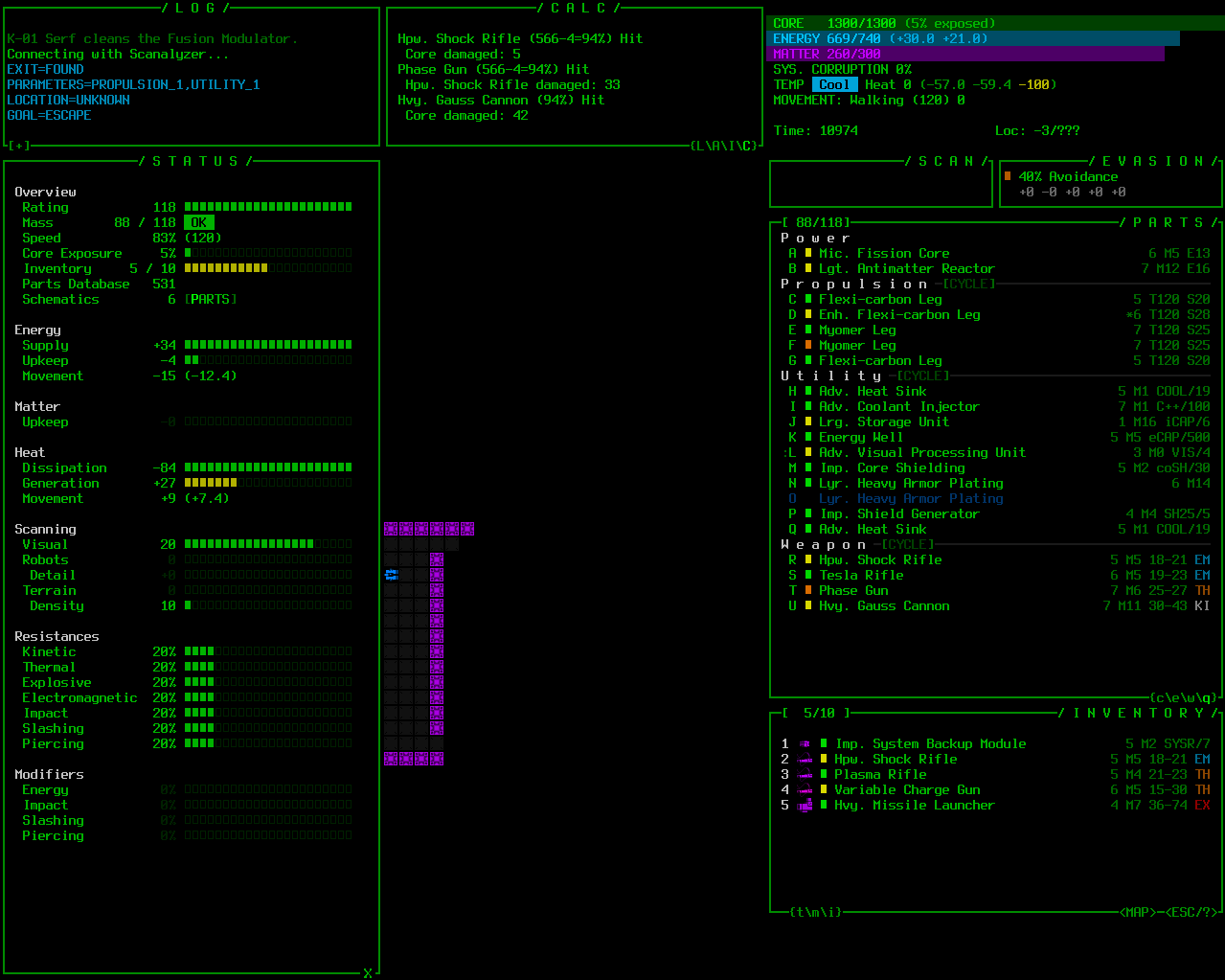Select the Imp. System Backup Module inventory icon
The image size is (1225, 980).
coord(805,743)
